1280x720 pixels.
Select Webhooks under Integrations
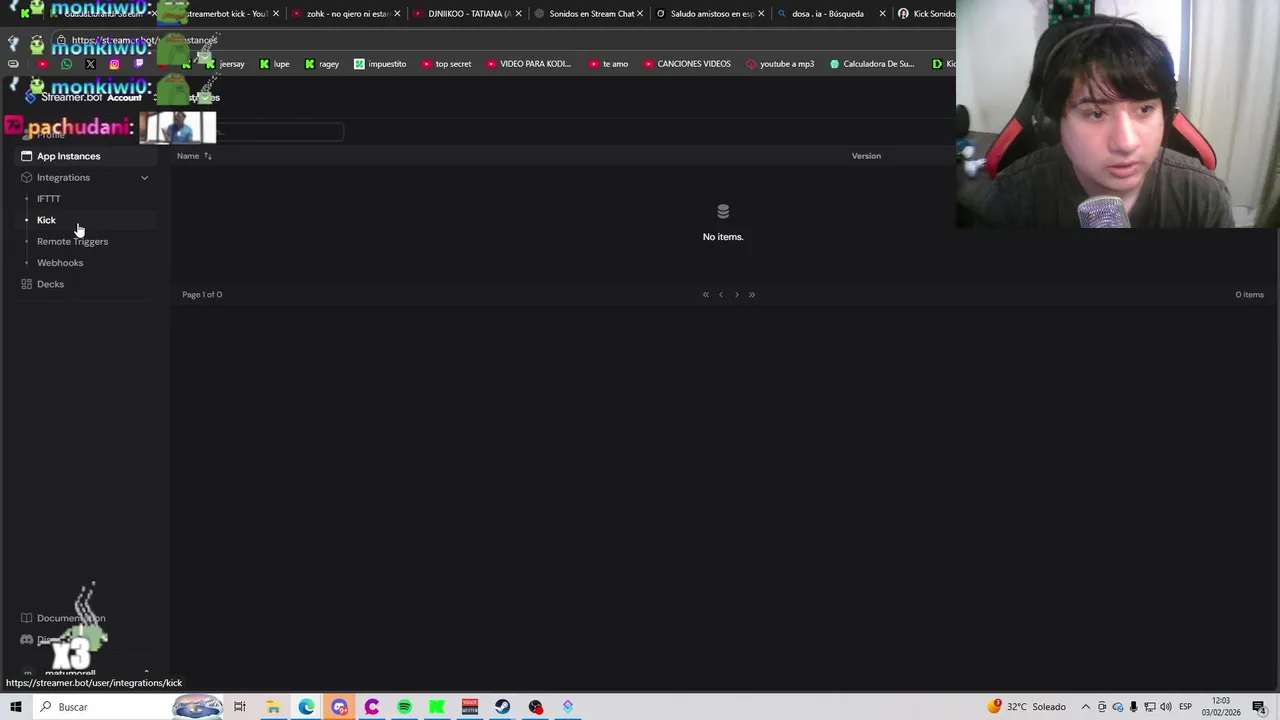tap(60, 263)
